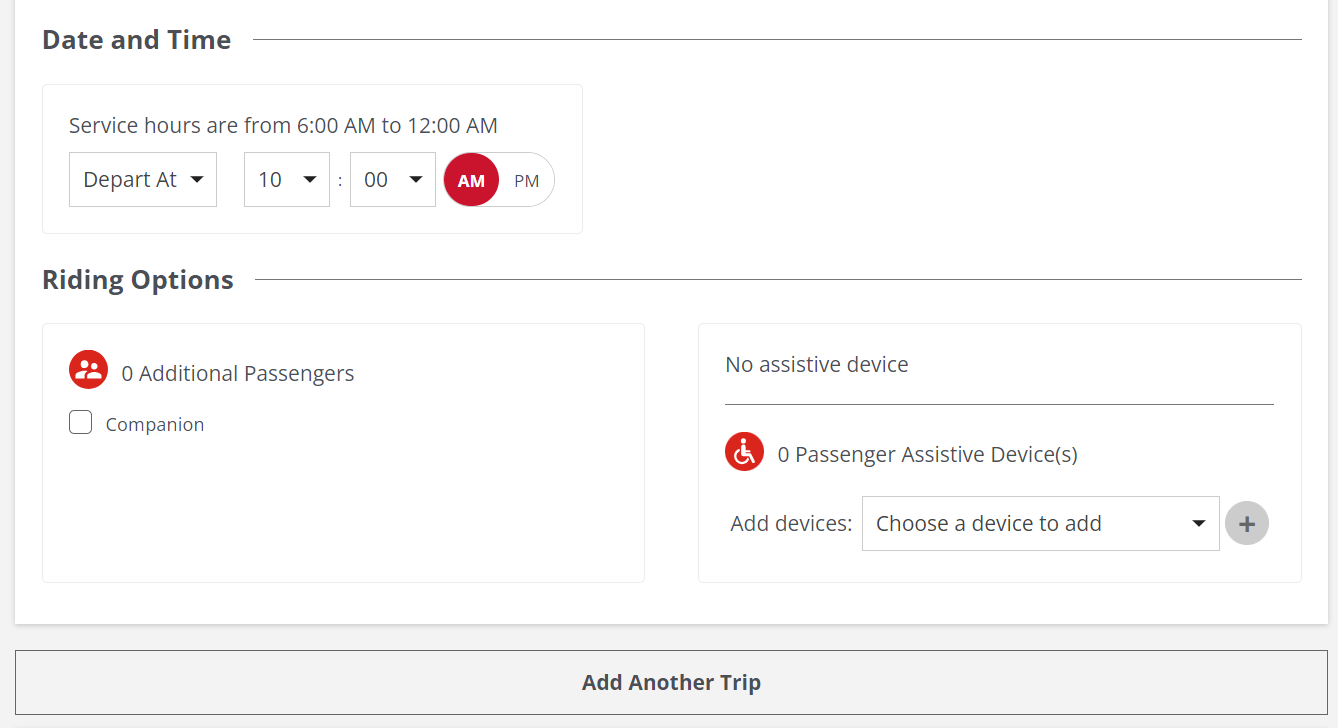The image size is (1338, 728).
Task: Check the Companion checkbox
Action: click(x=81, y=423)
